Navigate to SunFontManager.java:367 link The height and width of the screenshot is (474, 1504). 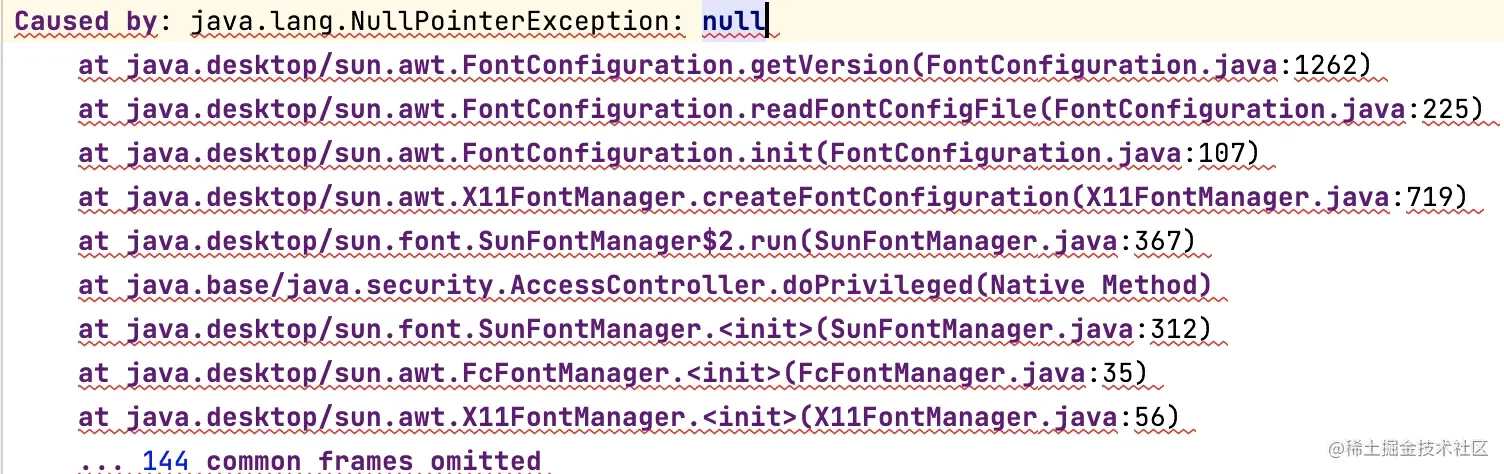tap(1002, 242)
